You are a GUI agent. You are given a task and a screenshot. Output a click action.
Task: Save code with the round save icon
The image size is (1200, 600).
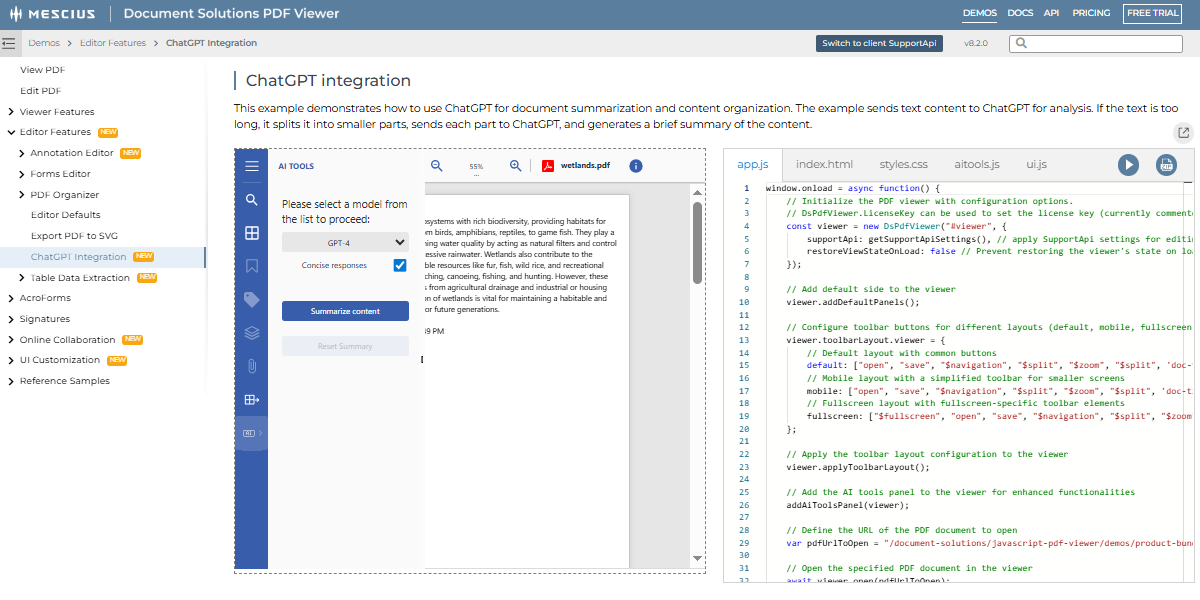[x=1166, y=165]
